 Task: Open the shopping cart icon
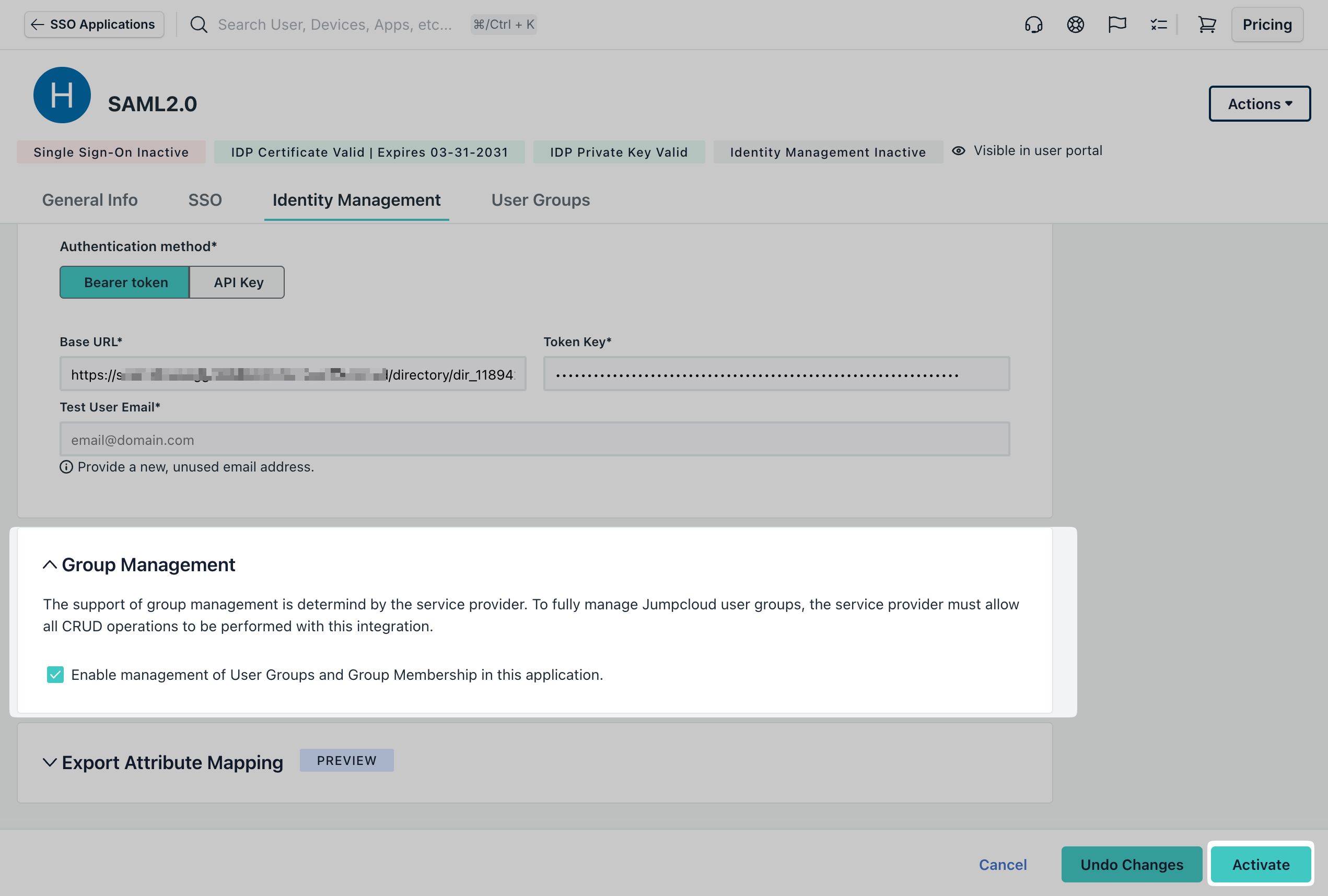click(x=1207, y=25)
